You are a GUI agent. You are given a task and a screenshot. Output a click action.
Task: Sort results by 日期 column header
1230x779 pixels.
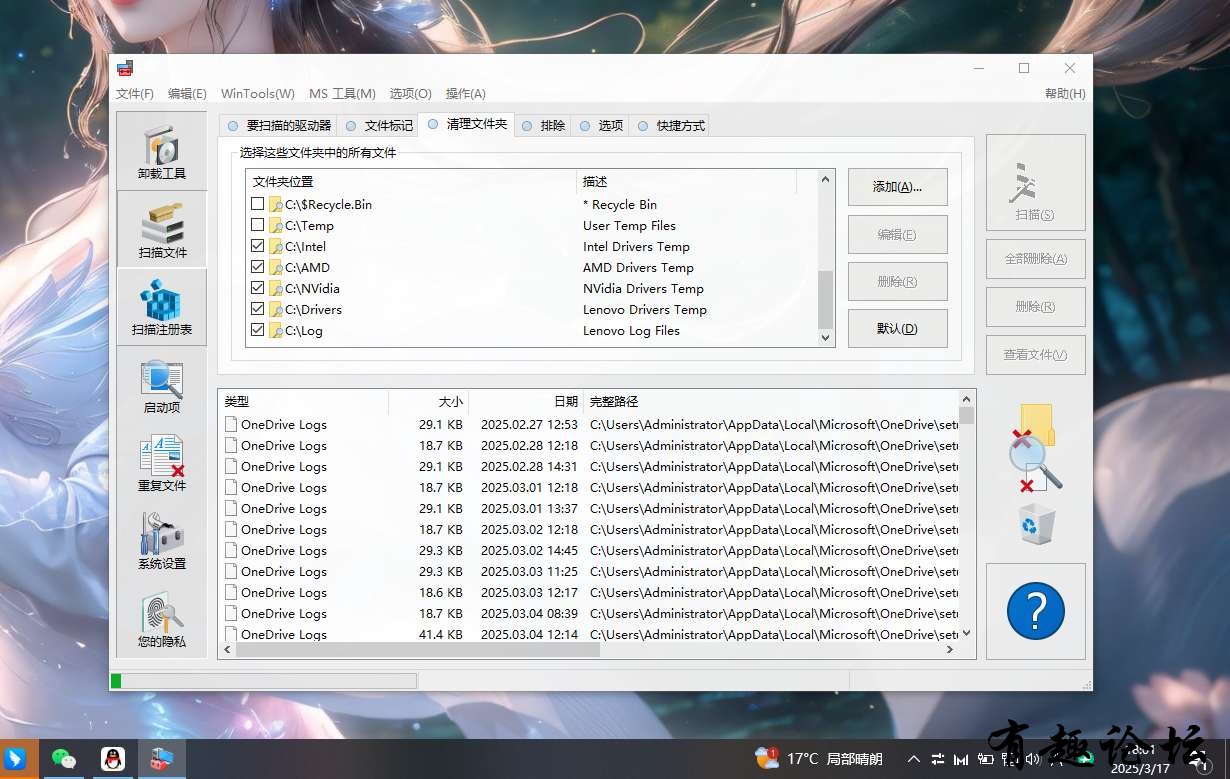[x=526, y=402]
